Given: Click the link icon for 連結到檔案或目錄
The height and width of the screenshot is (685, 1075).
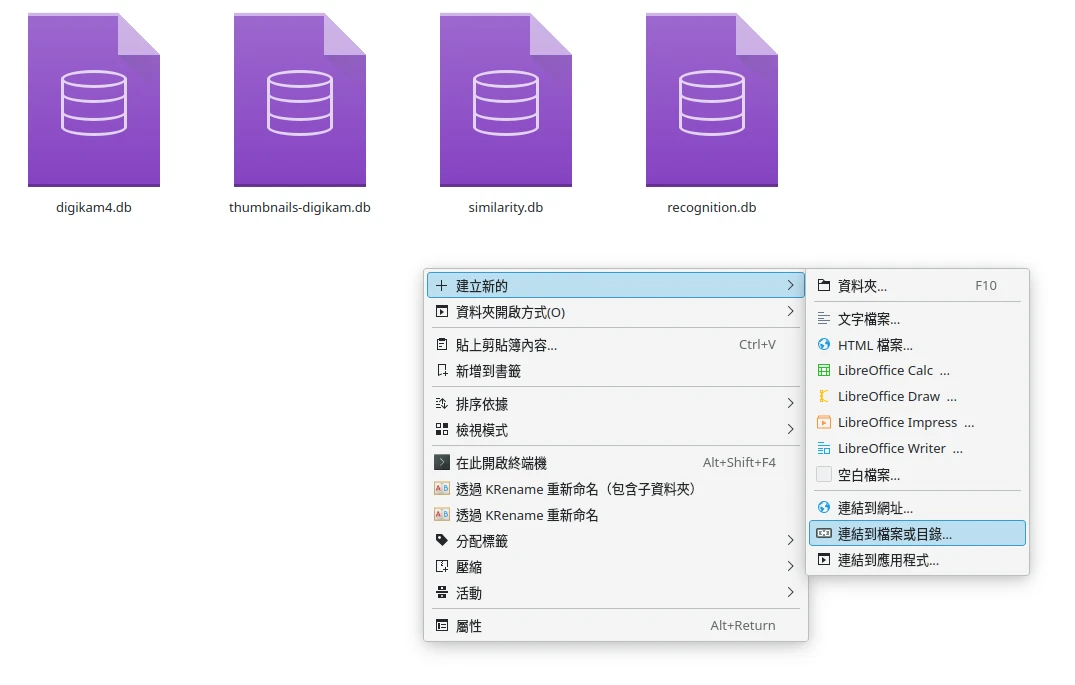Looking at the screenshot, I should point(823,533).
